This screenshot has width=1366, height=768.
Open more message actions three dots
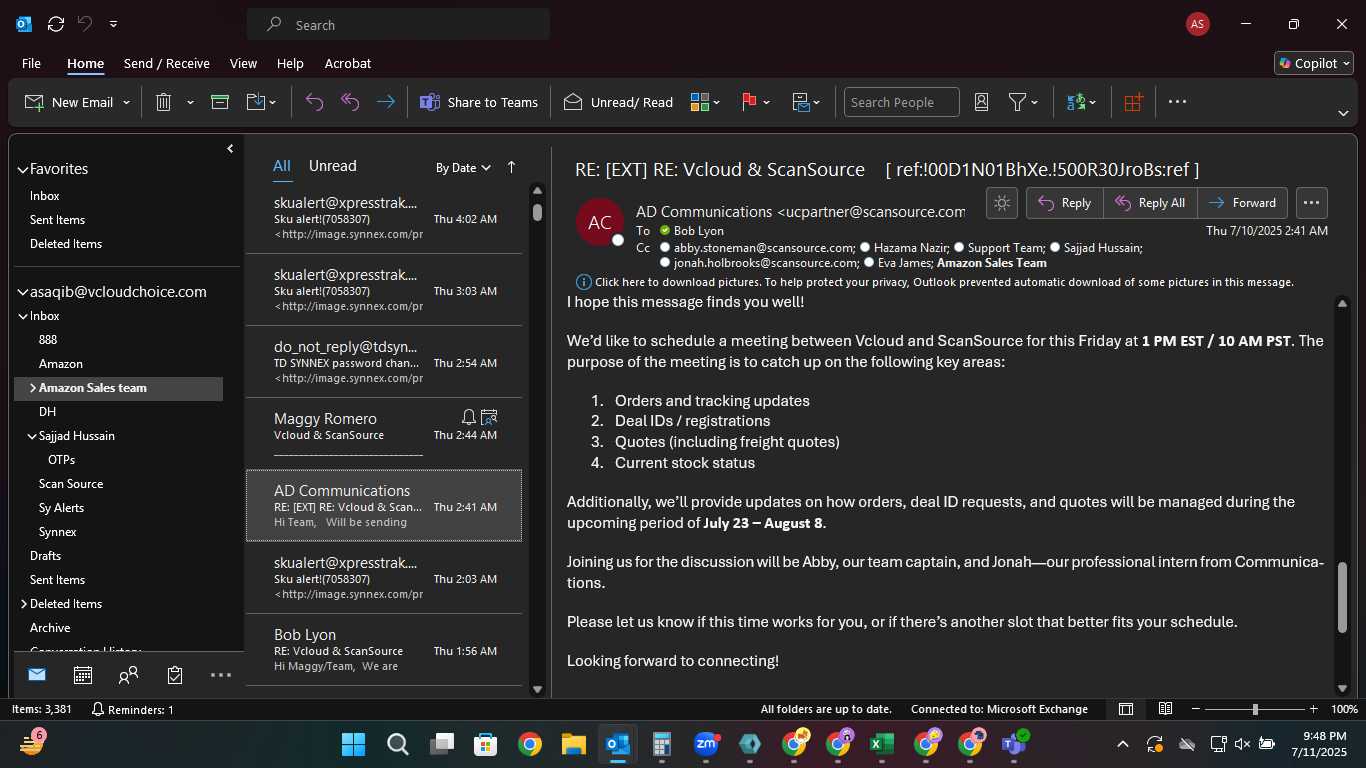(1312, 203)
